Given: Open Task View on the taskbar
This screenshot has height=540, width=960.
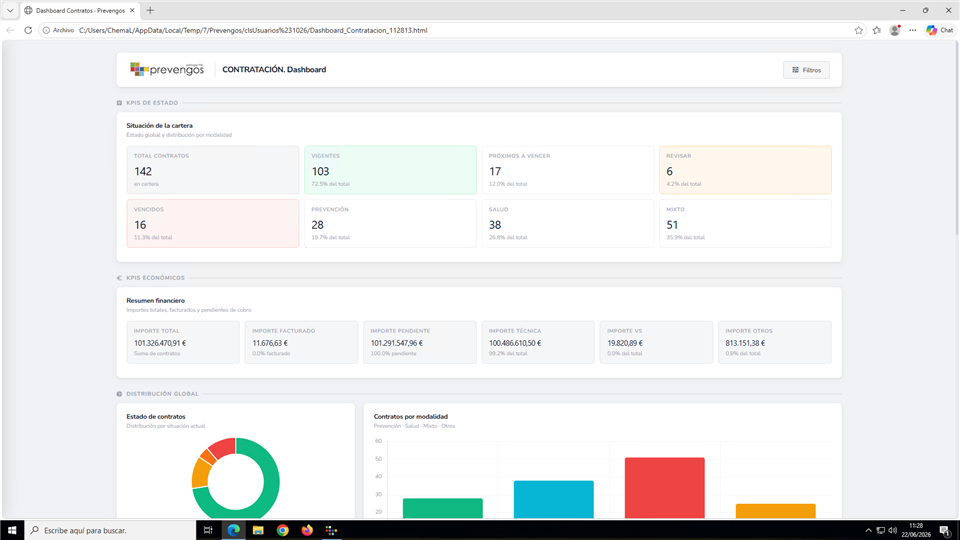Looking at the screenshot, I should [208, 530].
